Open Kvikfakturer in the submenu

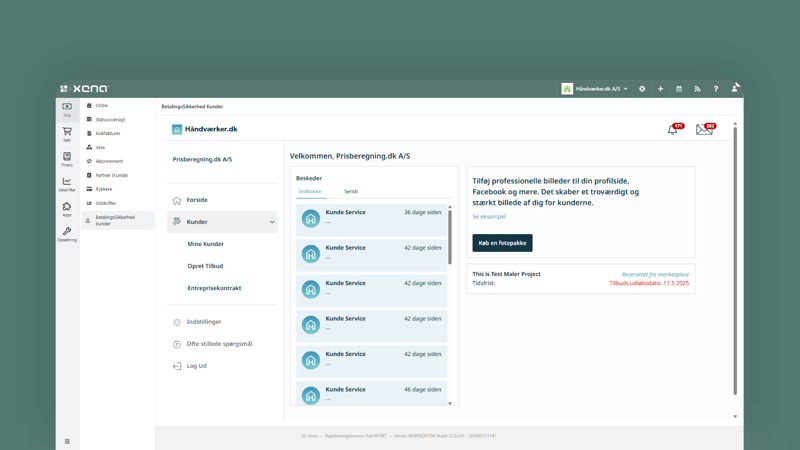pos(108,133)
